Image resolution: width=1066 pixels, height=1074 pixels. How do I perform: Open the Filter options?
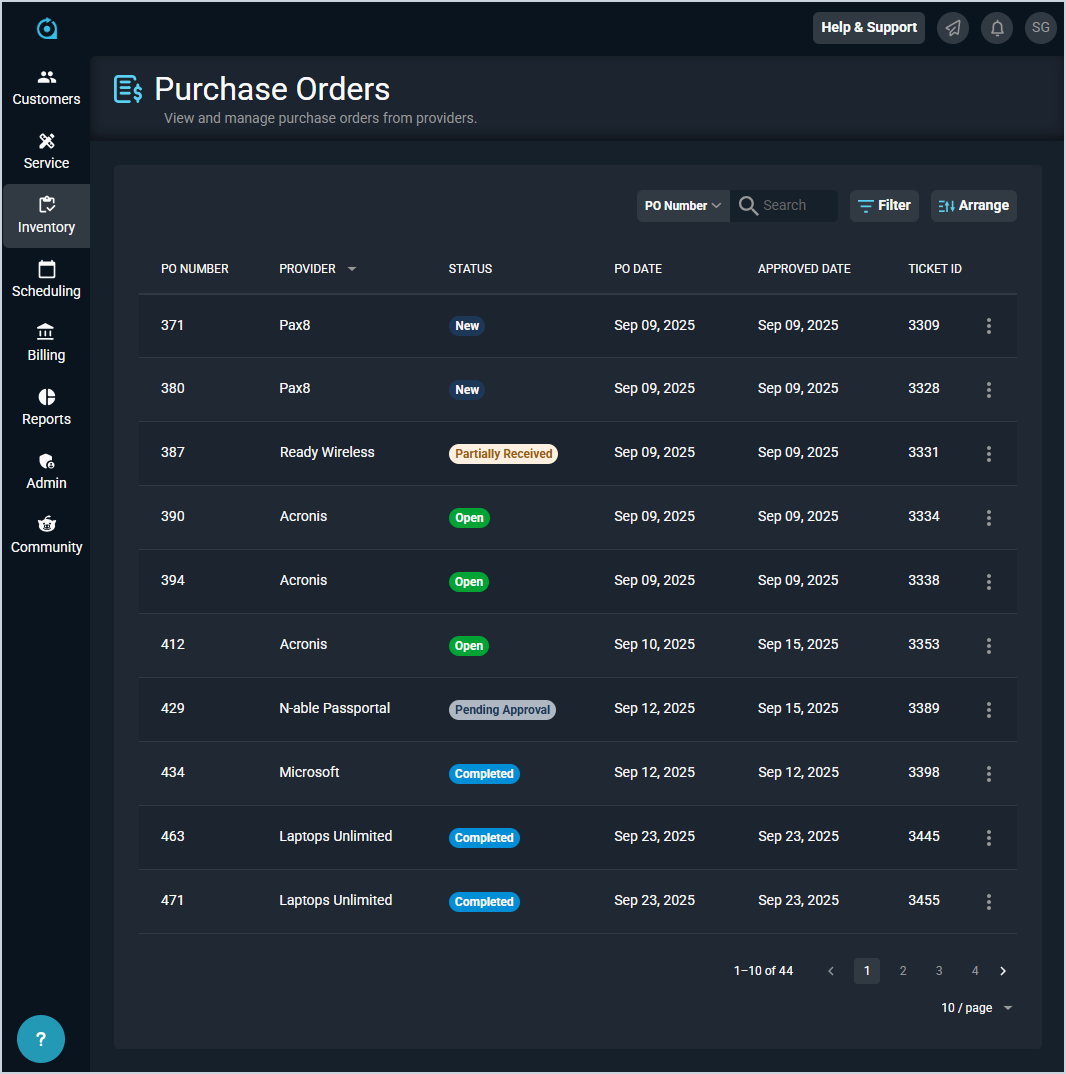coord(884,205)
